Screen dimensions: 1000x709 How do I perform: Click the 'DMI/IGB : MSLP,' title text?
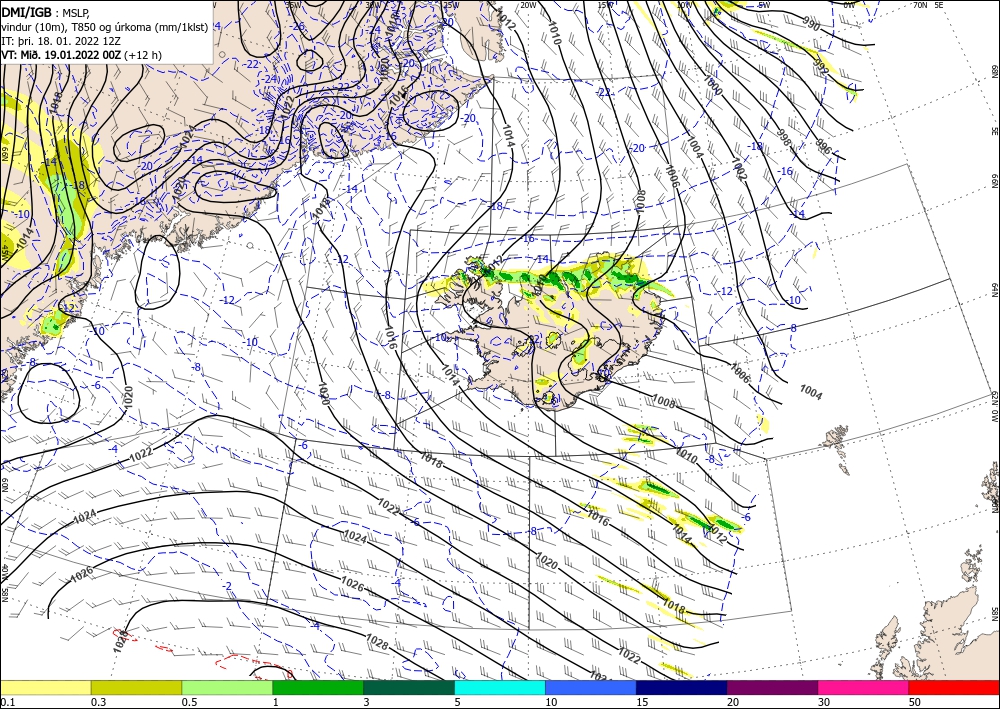pos(45,12)
